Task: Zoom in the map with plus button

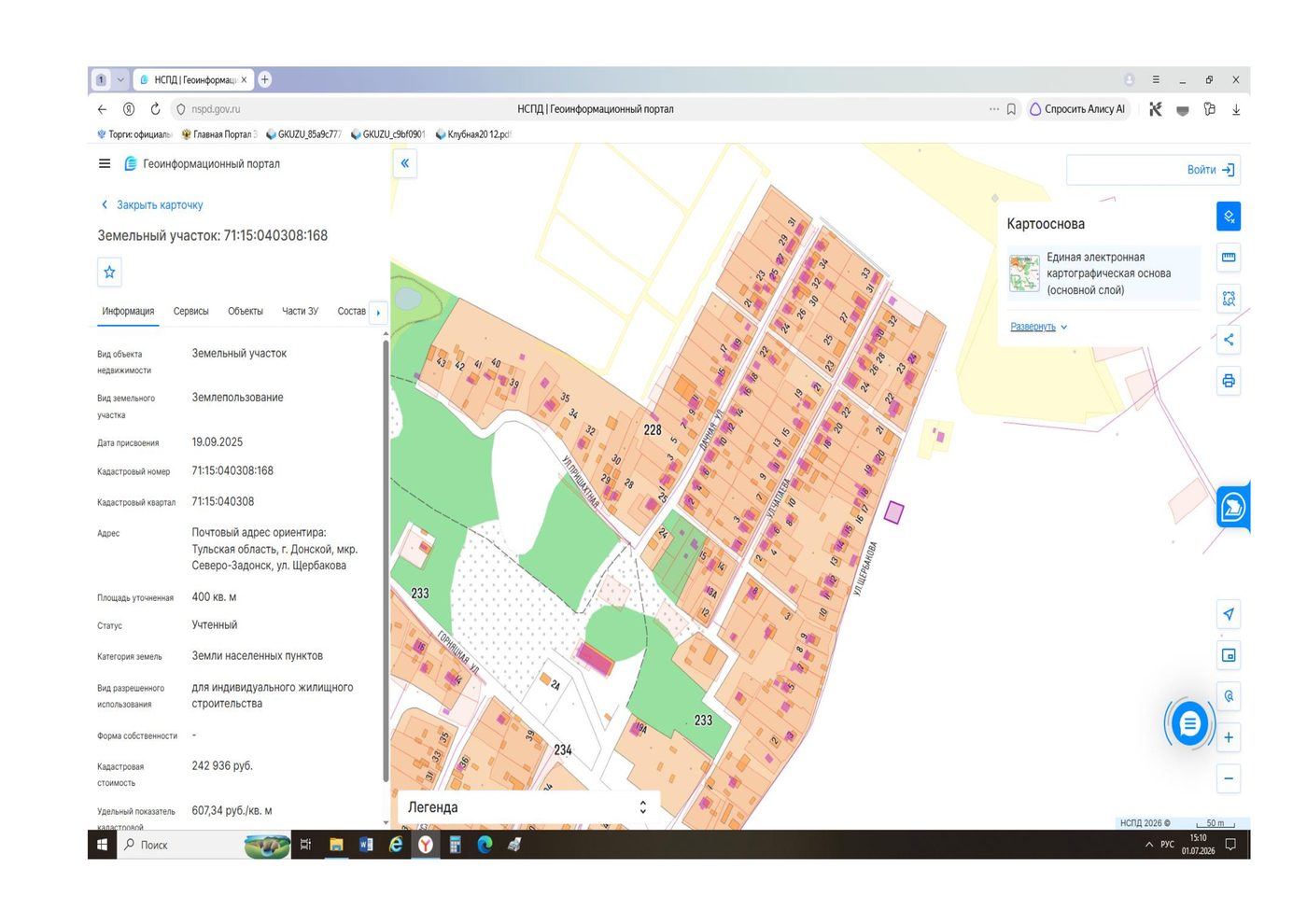Action: pyautogui.click(x=1229, y=737)
